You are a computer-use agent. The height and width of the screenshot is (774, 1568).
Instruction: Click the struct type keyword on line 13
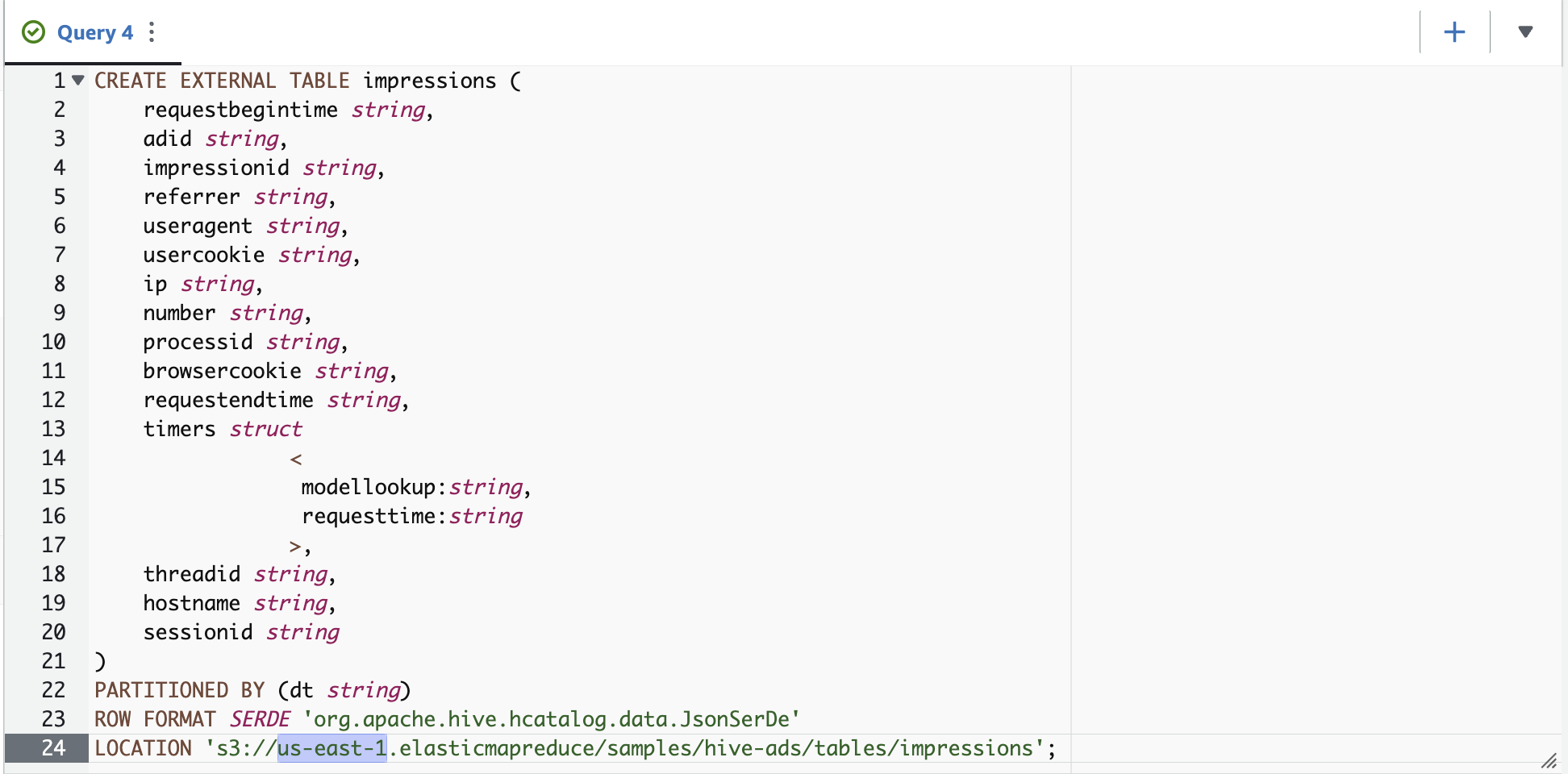tap(265, 429)
